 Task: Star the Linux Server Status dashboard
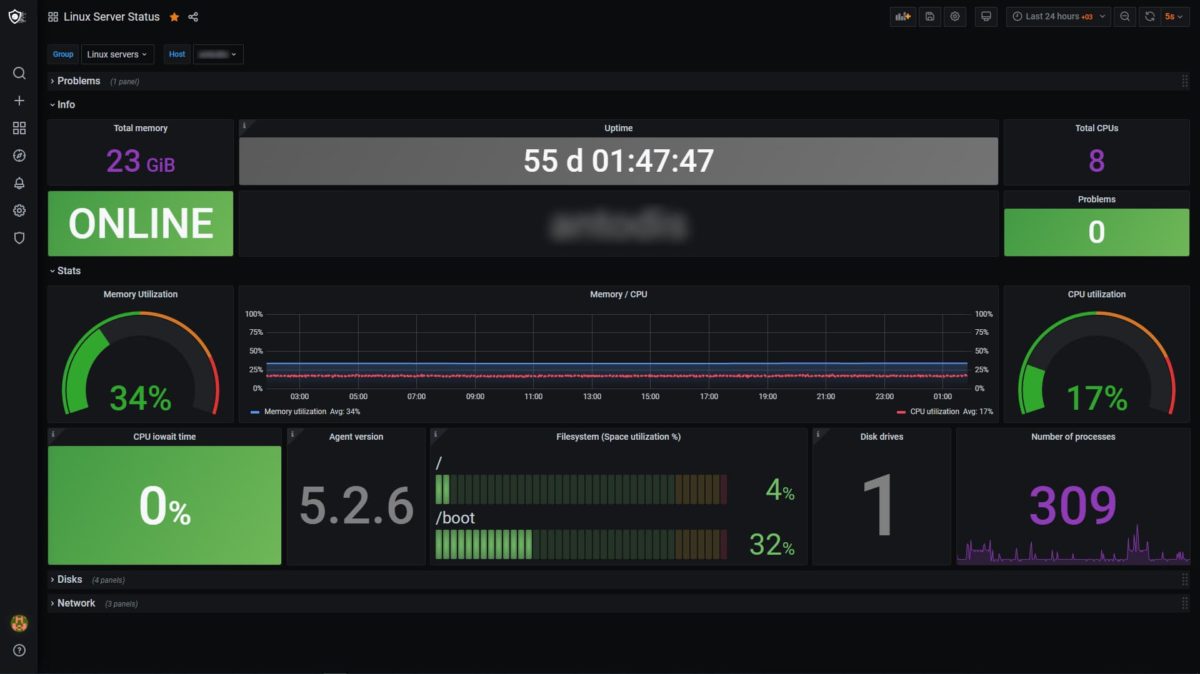pyautogui.click(x=174, y=17)
